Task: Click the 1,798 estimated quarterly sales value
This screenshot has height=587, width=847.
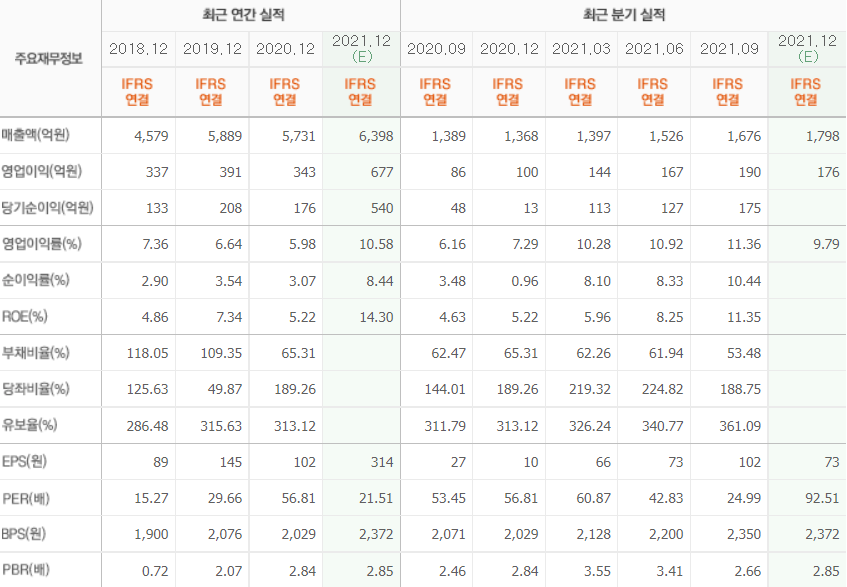Action: pyautogui.click(x=823, y=136)
